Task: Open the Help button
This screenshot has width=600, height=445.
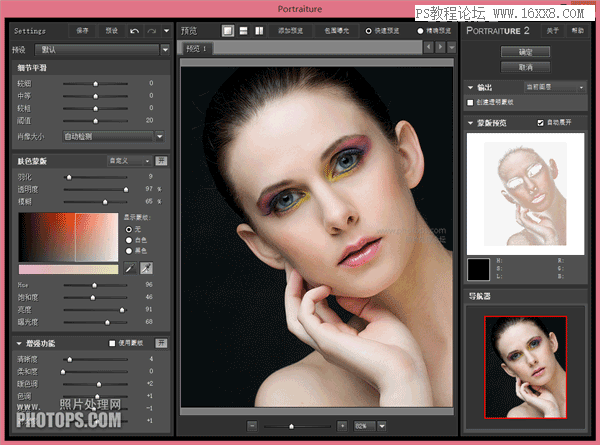Action: 577,31
